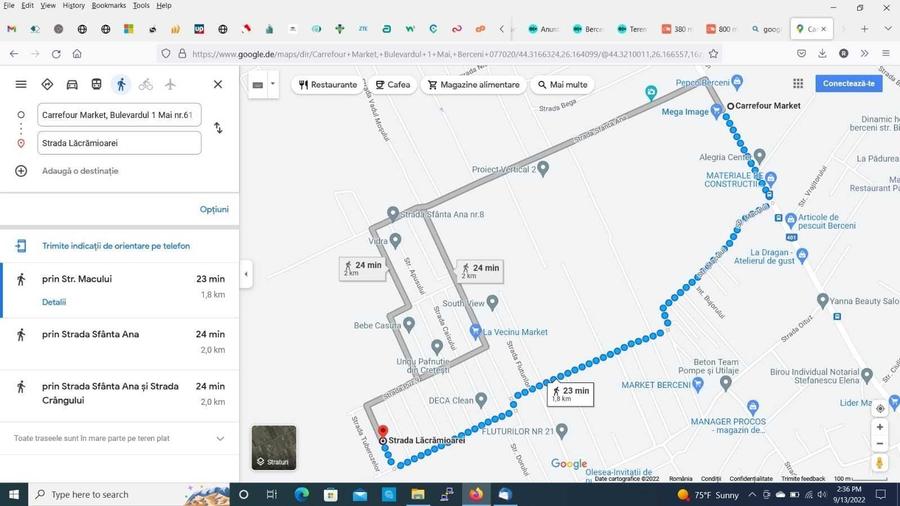Image resolution: width=900 pixels, height=506 pixels.
Task: Close the active Google Maps tab
Action: [824, 29]
